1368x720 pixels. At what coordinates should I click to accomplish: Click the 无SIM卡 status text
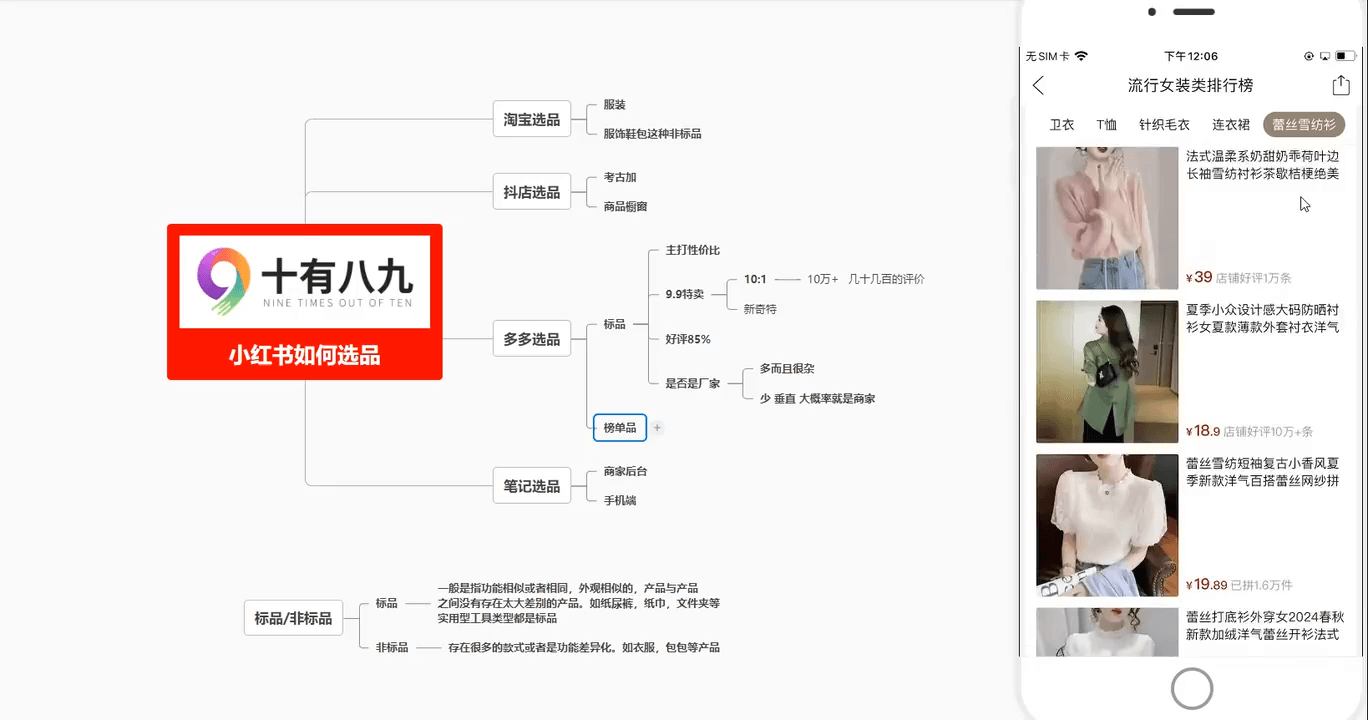tap(1047, 56)
